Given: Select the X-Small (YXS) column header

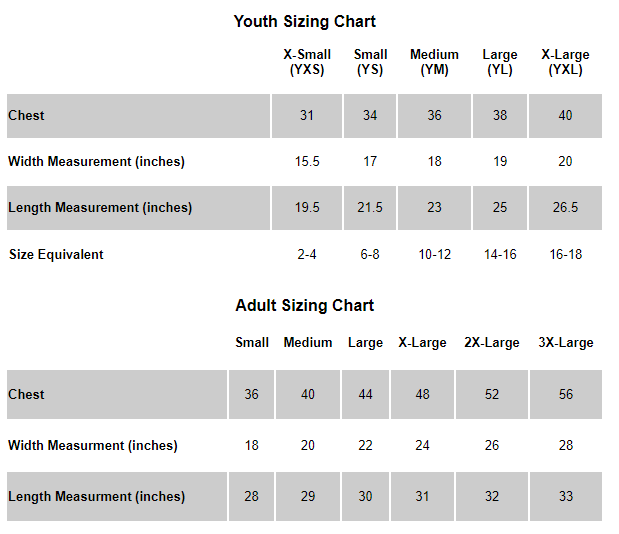Looking at the screenshot, I should (307, 62).
